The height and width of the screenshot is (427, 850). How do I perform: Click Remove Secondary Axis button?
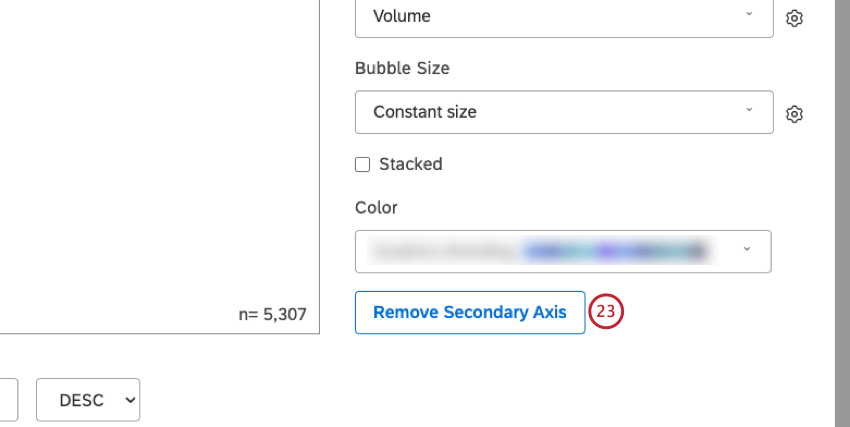point(469,312)
